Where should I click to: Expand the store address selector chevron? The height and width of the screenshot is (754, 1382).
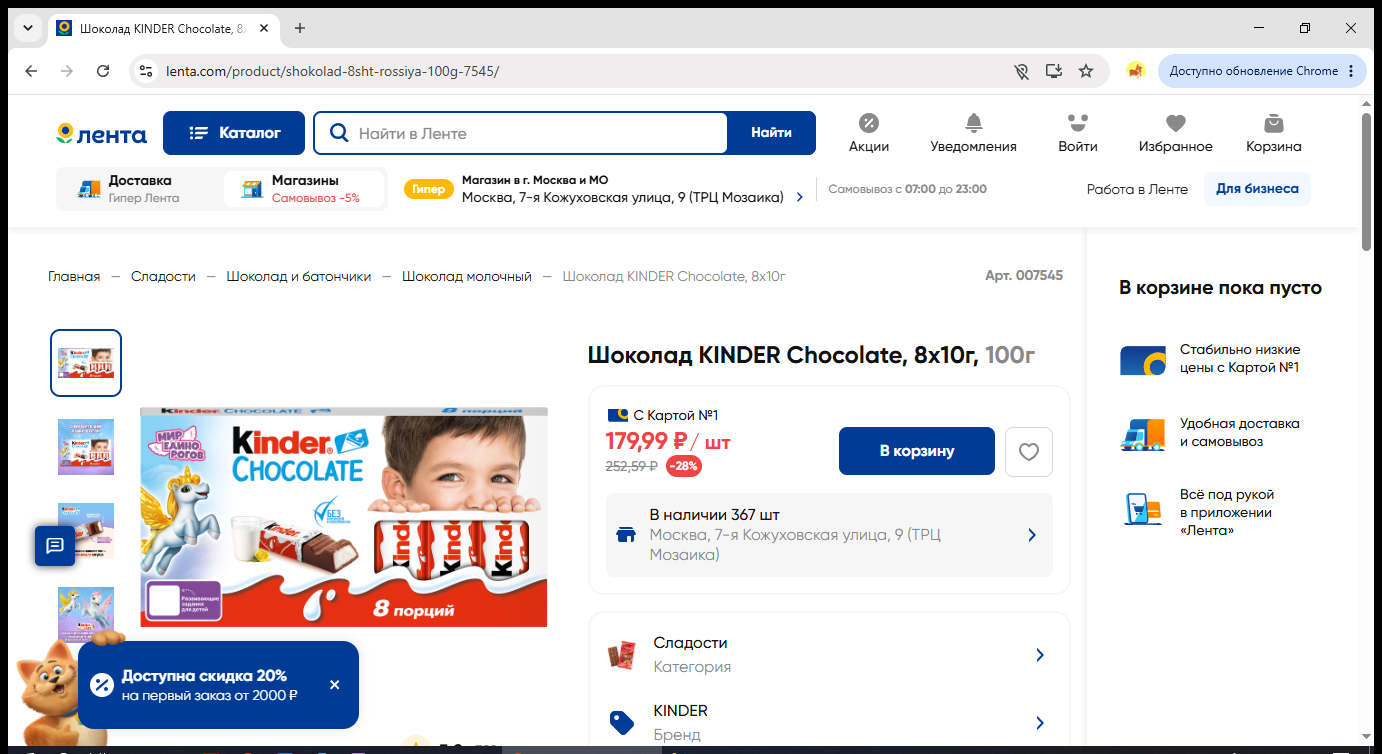point(800,197)
